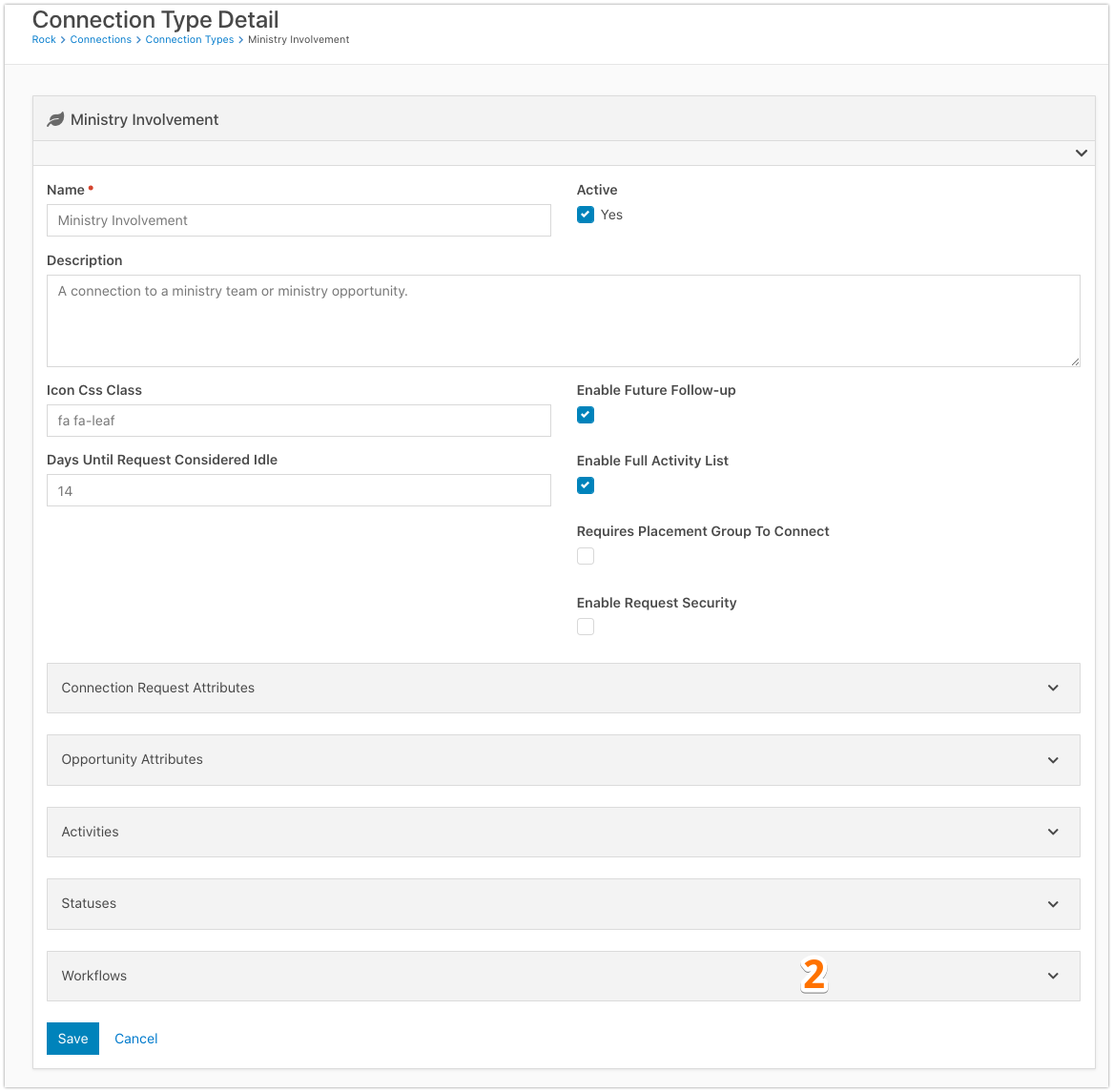Expand Connection Request Attributes section
The height and width of the screenshot is (1092, 1113).
563,689
